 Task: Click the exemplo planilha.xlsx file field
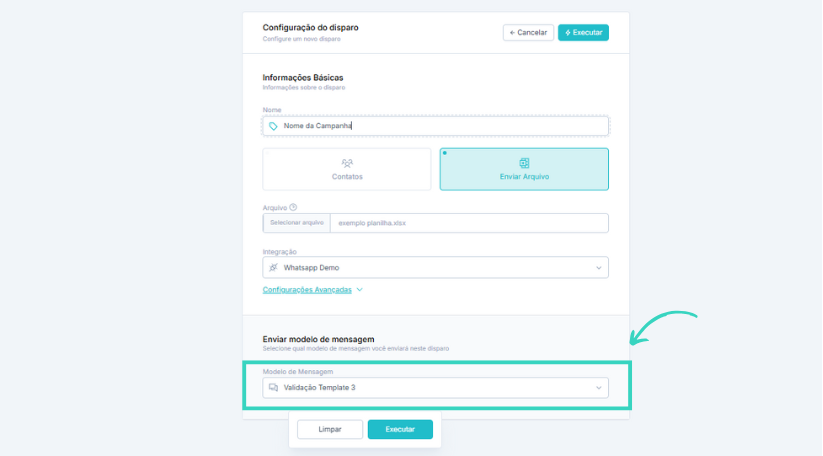tap(469, 223)
